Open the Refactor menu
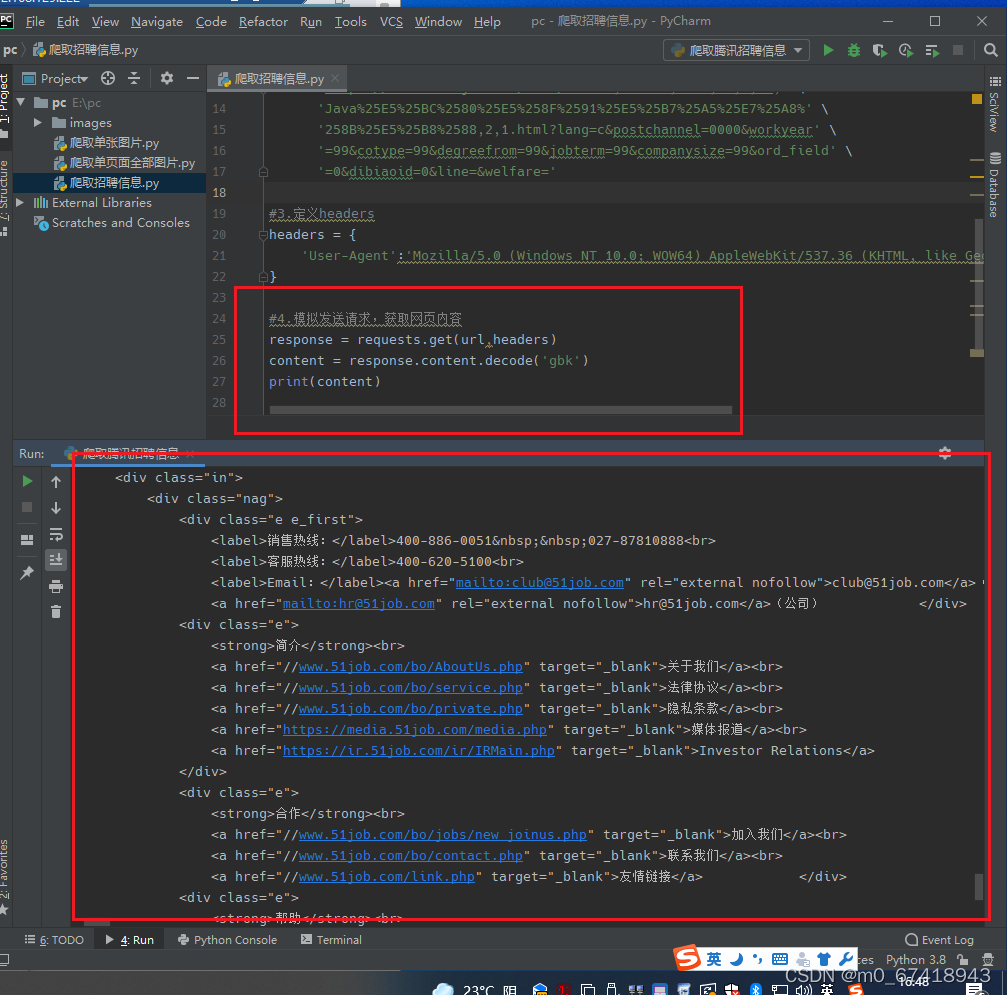Screen dimensions: 1007x995 [263, 22]
